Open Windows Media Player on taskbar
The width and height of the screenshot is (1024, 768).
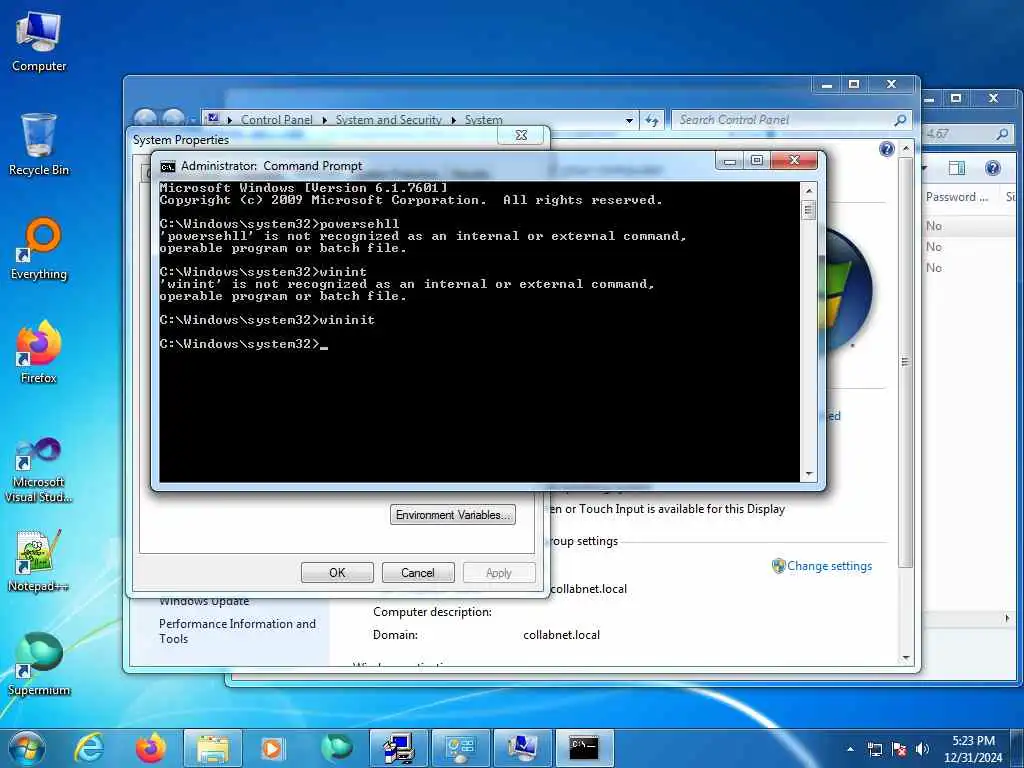[273, 748]
